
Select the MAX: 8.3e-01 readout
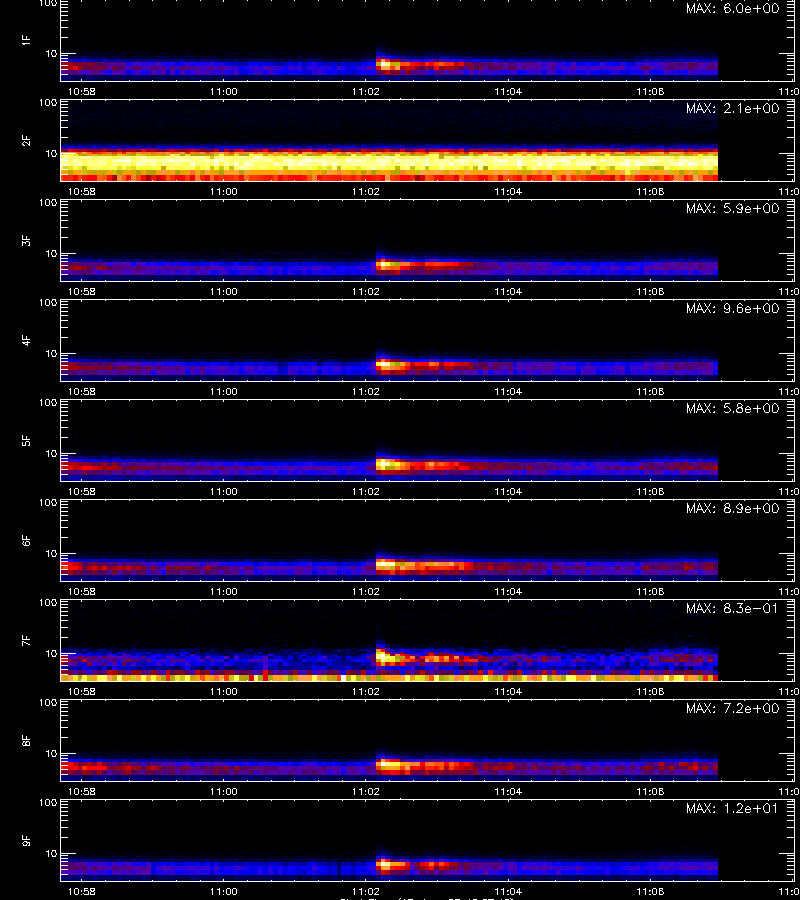coord(733,608)
